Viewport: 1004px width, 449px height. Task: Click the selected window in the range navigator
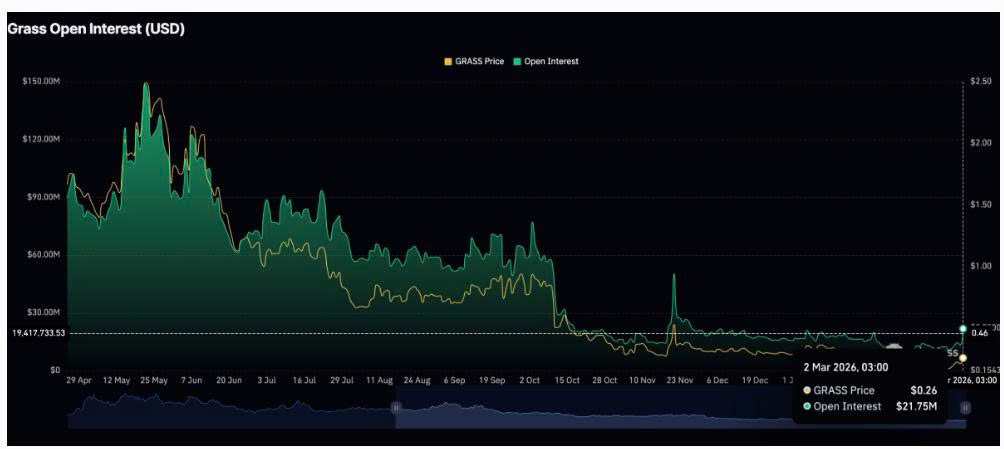(680, 410)
